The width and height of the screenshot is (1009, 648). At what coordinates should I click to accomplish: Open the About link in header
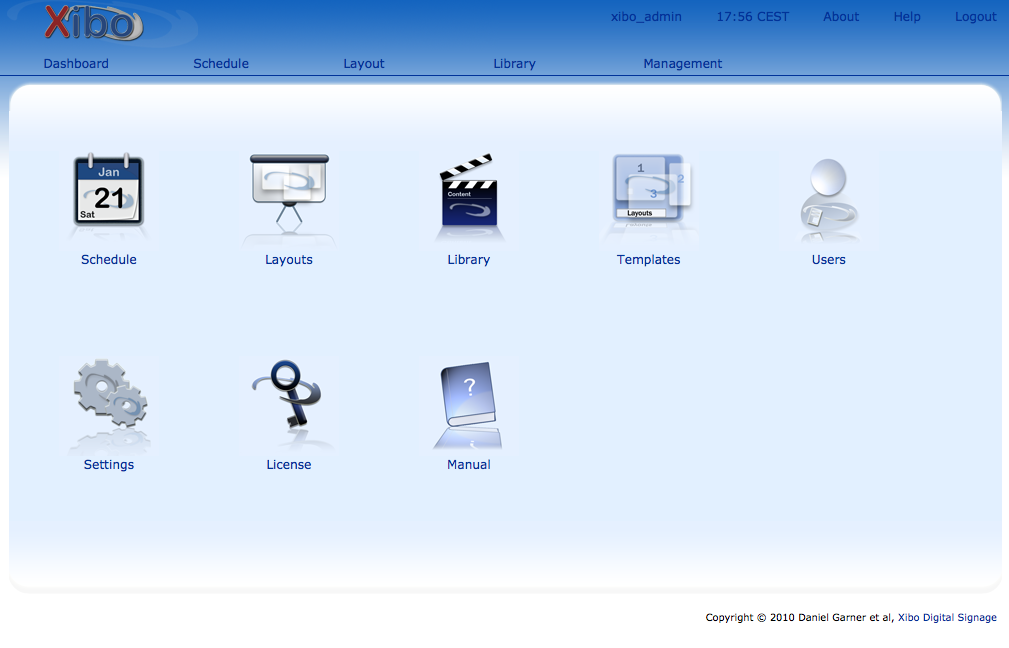click(x=841, y=17)
